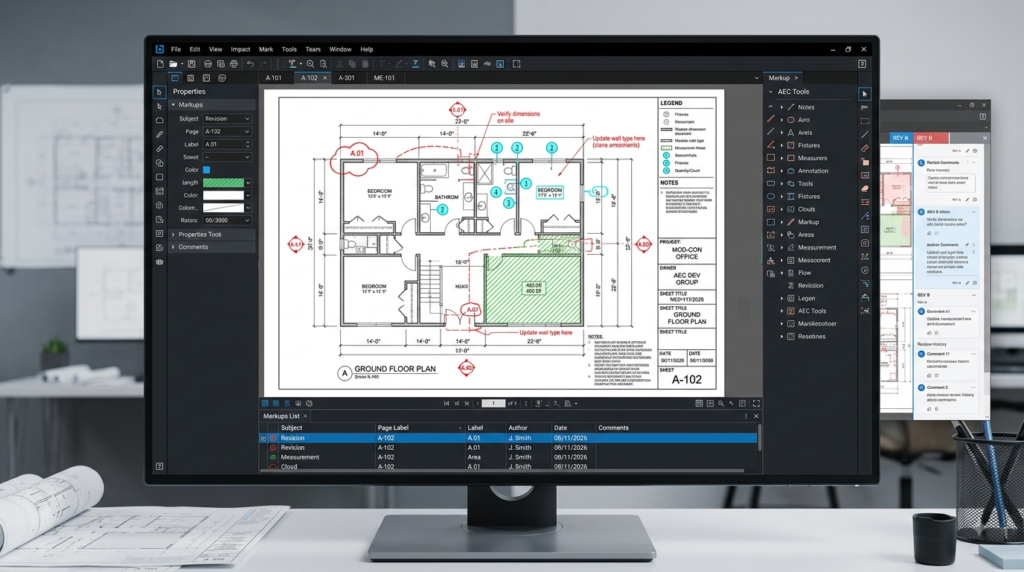Image resolution: width=1024 pixels, height=572 pixels.
Task: Select the Measurement row in Markups List
Action: 508,457
